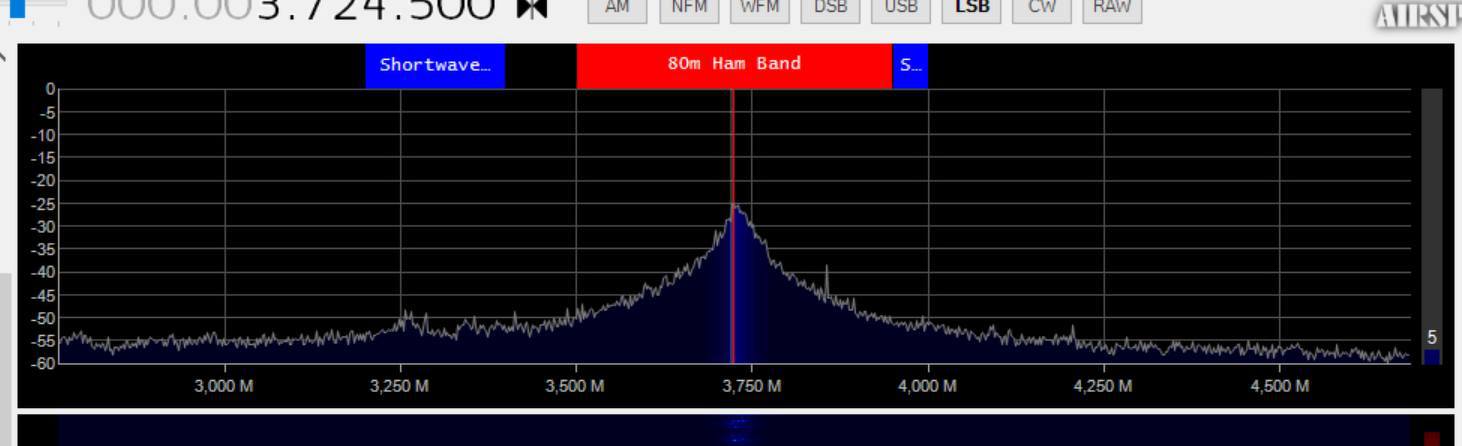Choose the LSB mode button
Viewport: 1462px width, 446px height.
click(971, 9)
